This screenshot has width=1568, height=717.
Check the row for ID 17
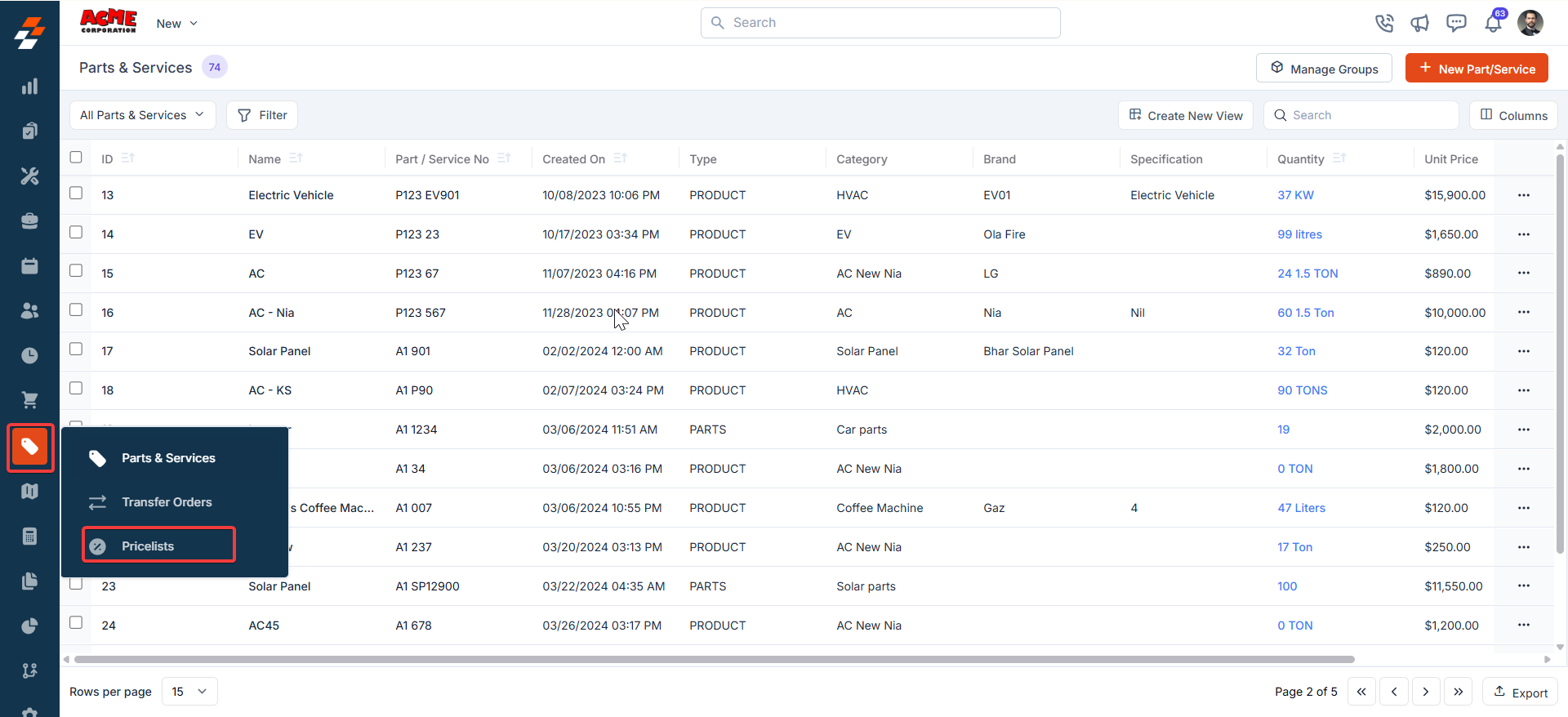[x=76, y=349]
